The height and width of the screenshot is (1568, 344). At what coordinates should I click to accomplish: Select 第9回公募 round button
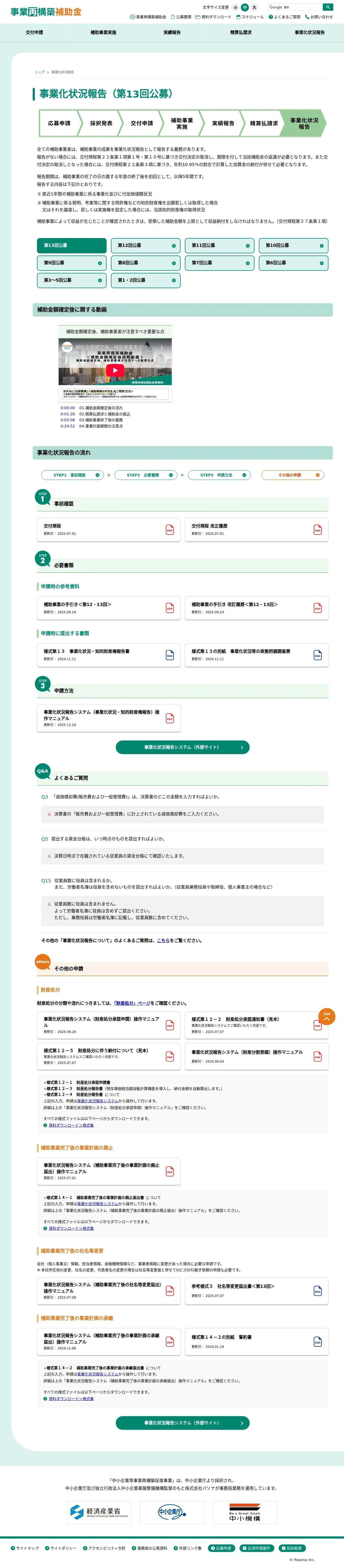[x=72, y=263]
